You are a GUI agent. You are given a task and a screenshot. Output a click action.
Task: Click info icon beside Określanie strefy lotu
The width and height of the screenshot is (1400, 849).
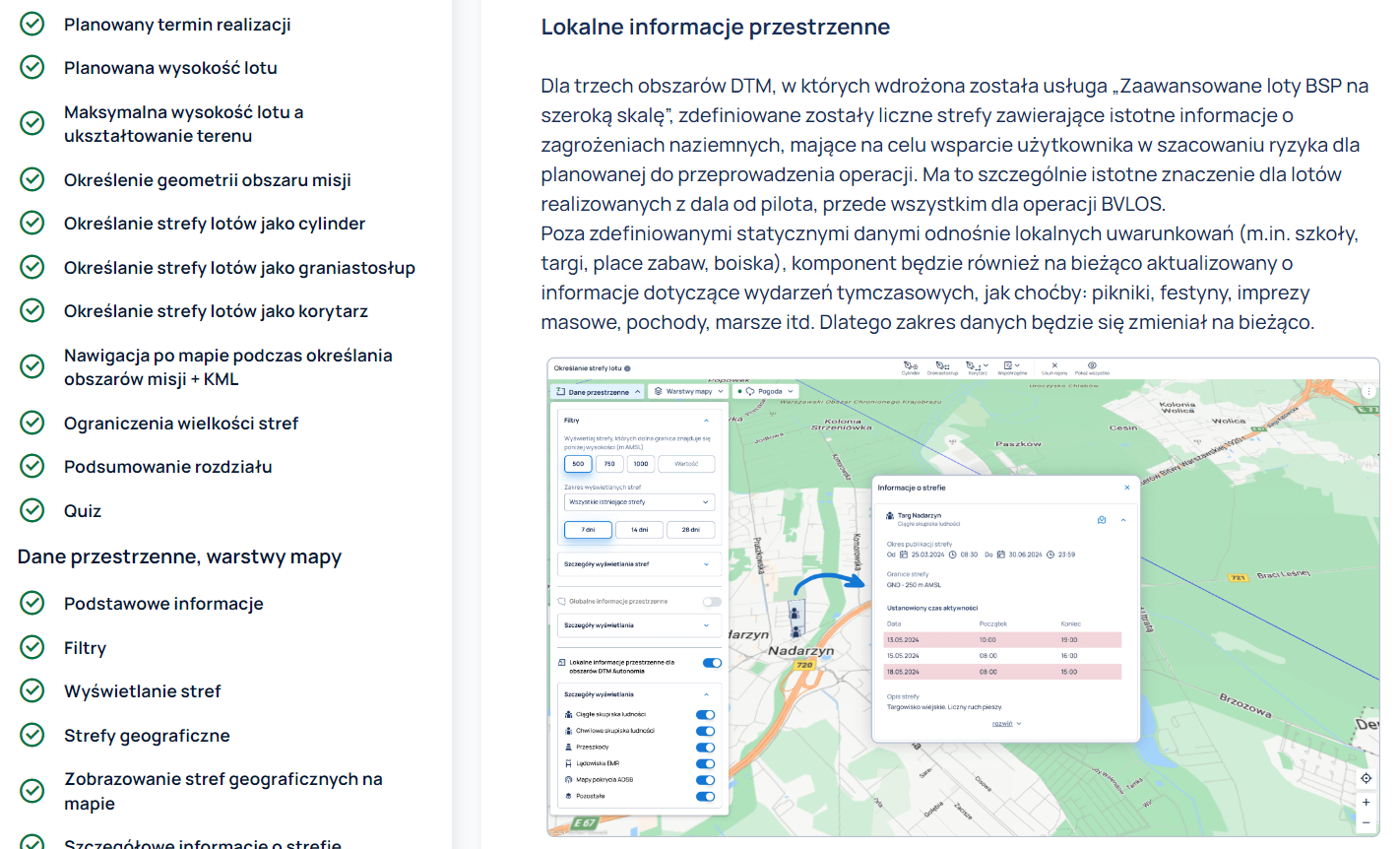(x=627, y=368)
